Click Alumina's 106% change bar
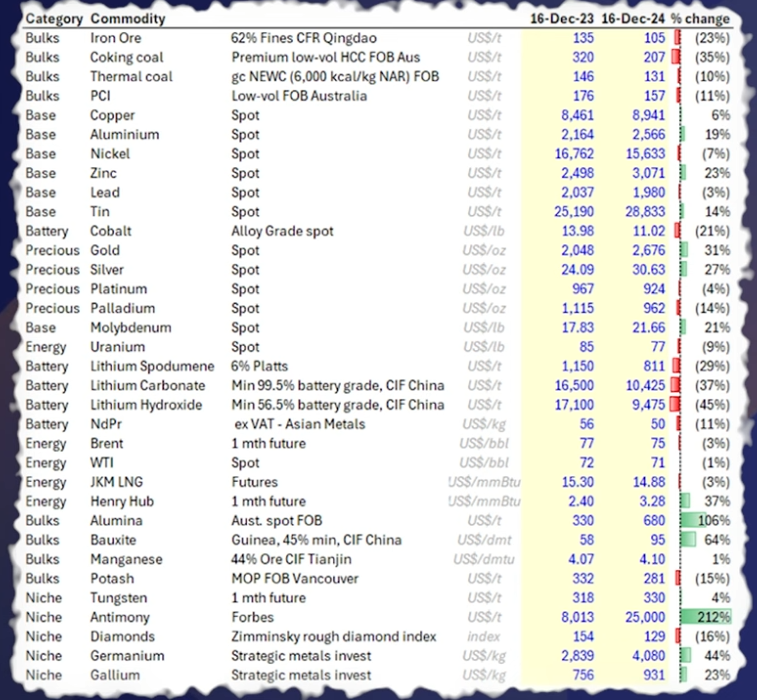The image size is (757, 700). click(704, 521)
